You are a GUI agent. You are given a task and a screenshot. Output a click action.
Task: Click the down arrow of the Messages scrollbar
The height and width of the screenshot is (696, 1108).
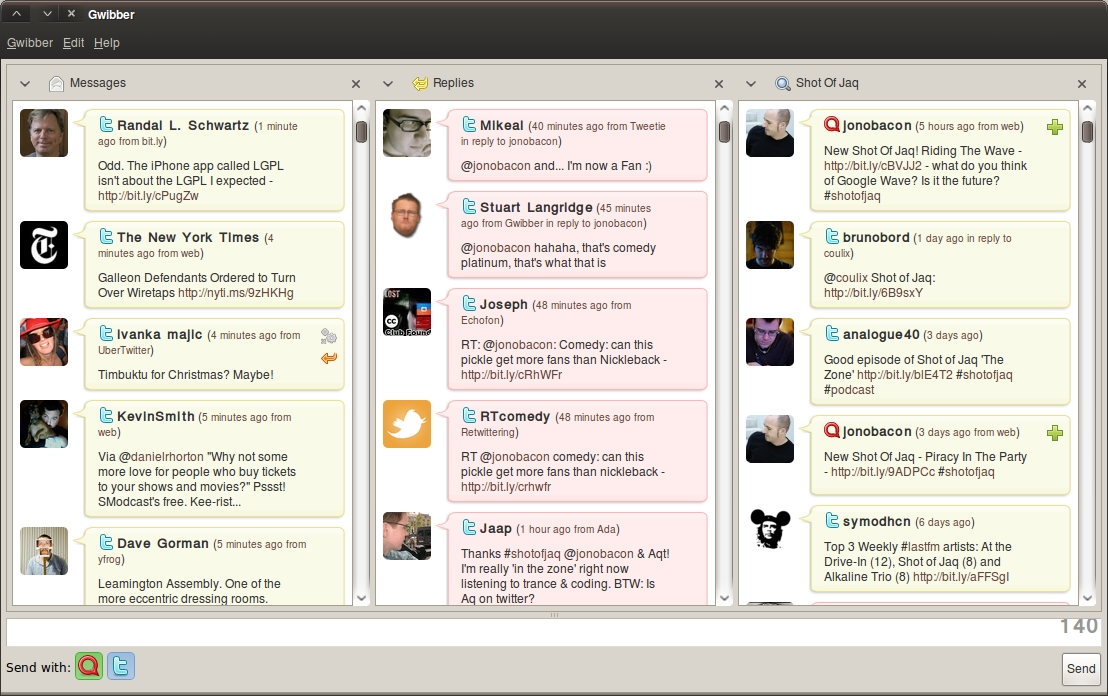[x=361, y=598]
